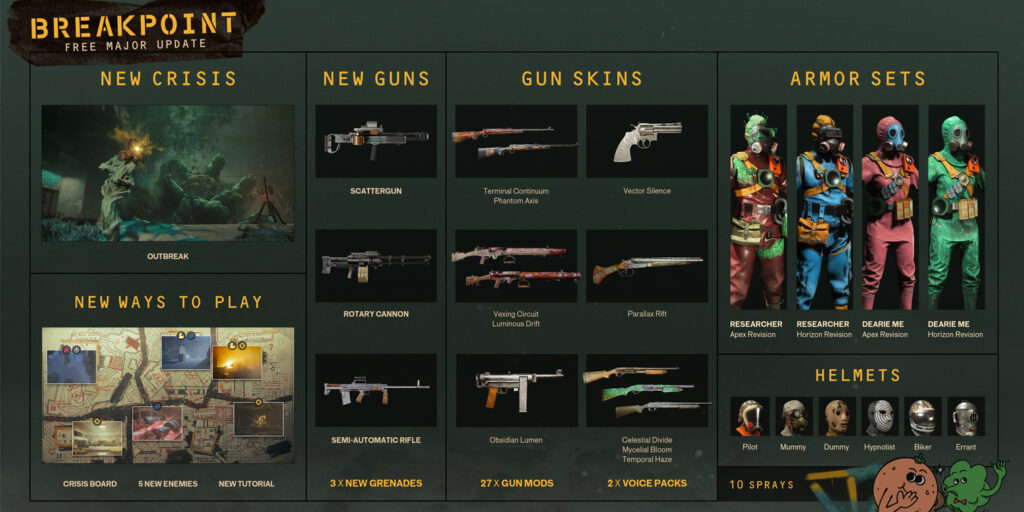Select the Pilot helmet icon

pos(749,417)
